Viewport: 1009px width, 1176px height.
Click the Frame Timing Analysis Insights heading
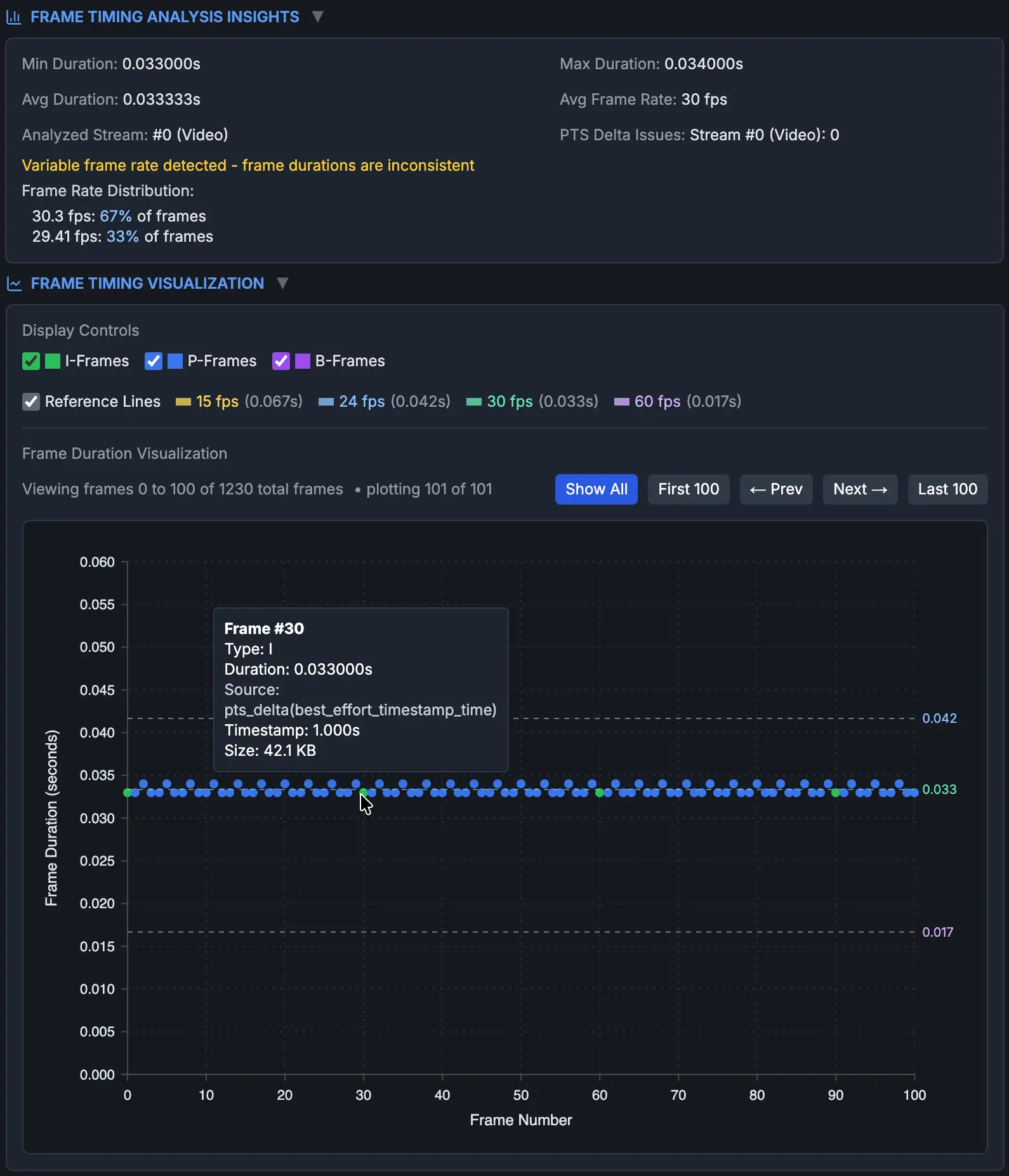click(x=165, y=17)
